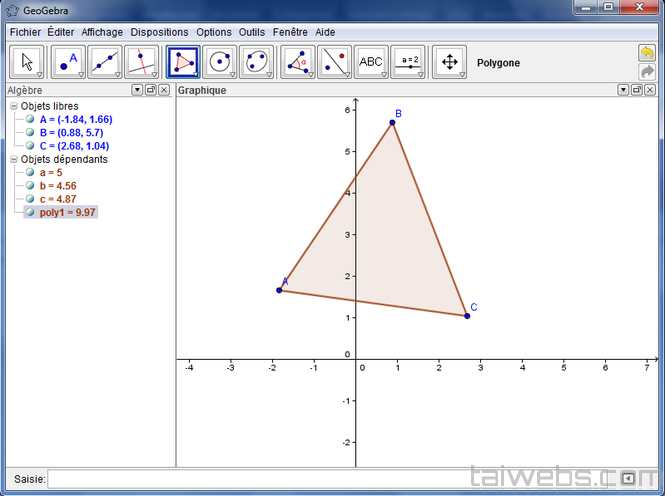The height and width of the screenshot is (496, 665).
Task: Open the Graphique panel style dropdown arrow
Action: 623,90
